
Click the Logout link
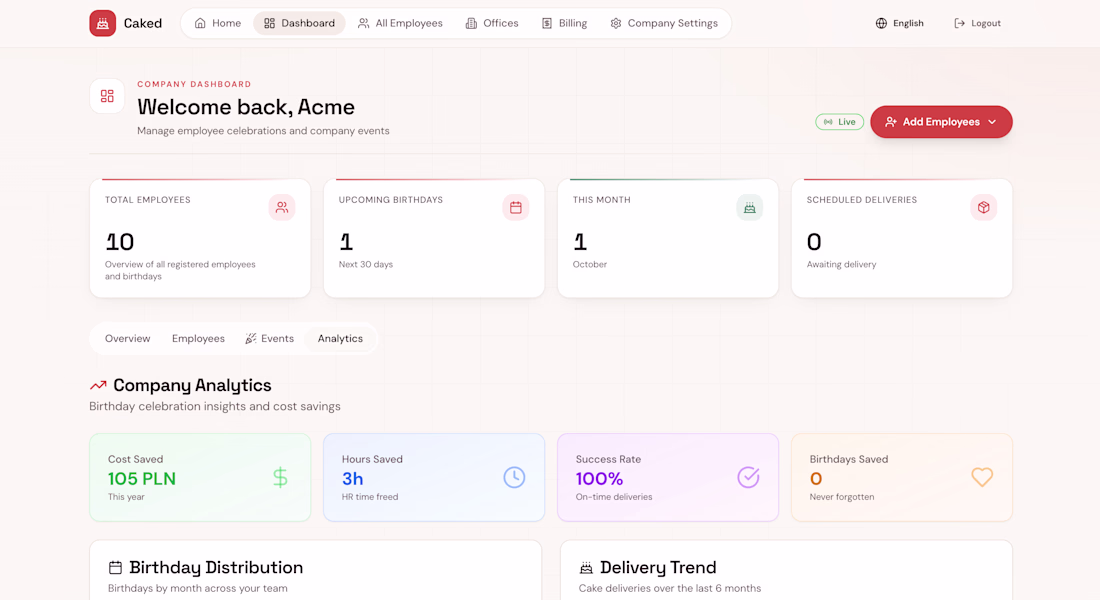click(x=977, y=23)
